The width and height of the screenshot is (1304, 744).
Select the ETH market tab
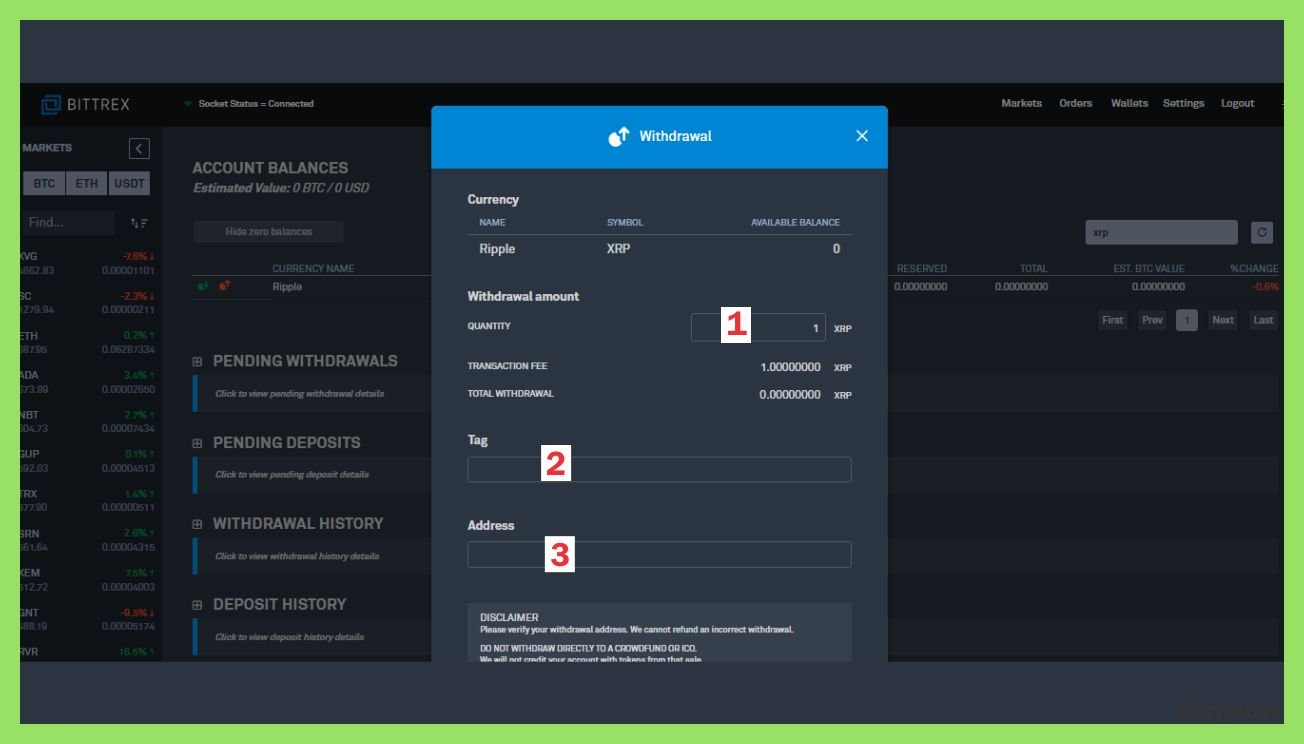(87, 184)
